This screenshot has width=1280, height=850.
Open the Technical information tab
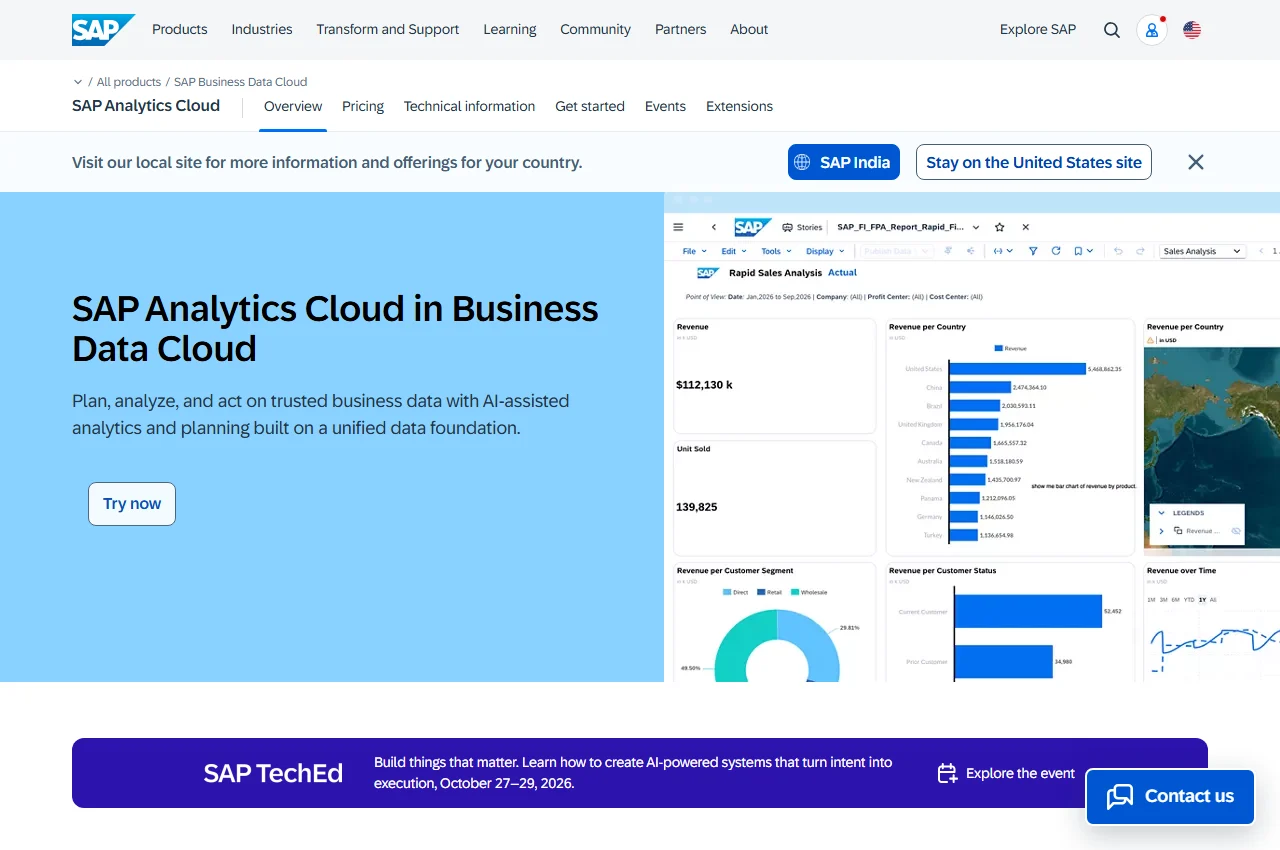pos(469,106)
